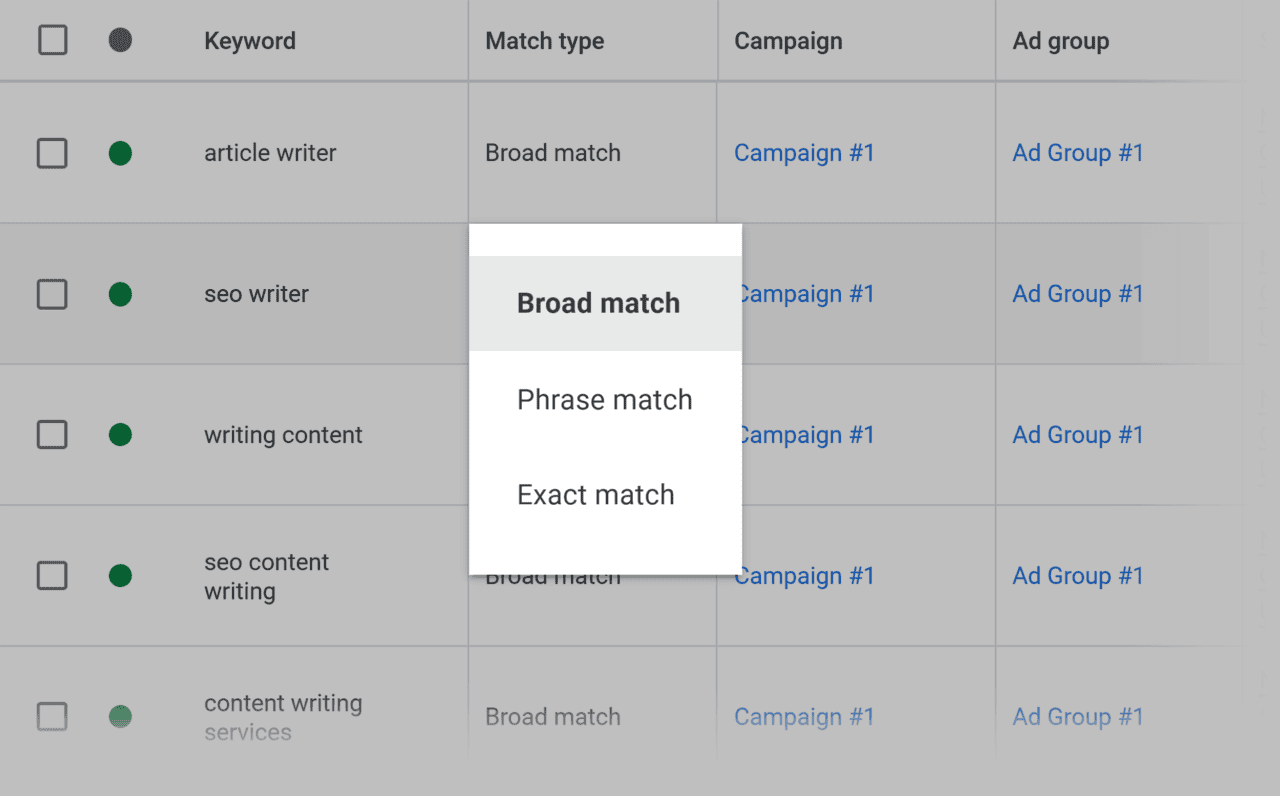Viewport: 1280px width, 796px height.
Task: Open the match type selector for "content writing services"
Action: (x=552, y=716)
